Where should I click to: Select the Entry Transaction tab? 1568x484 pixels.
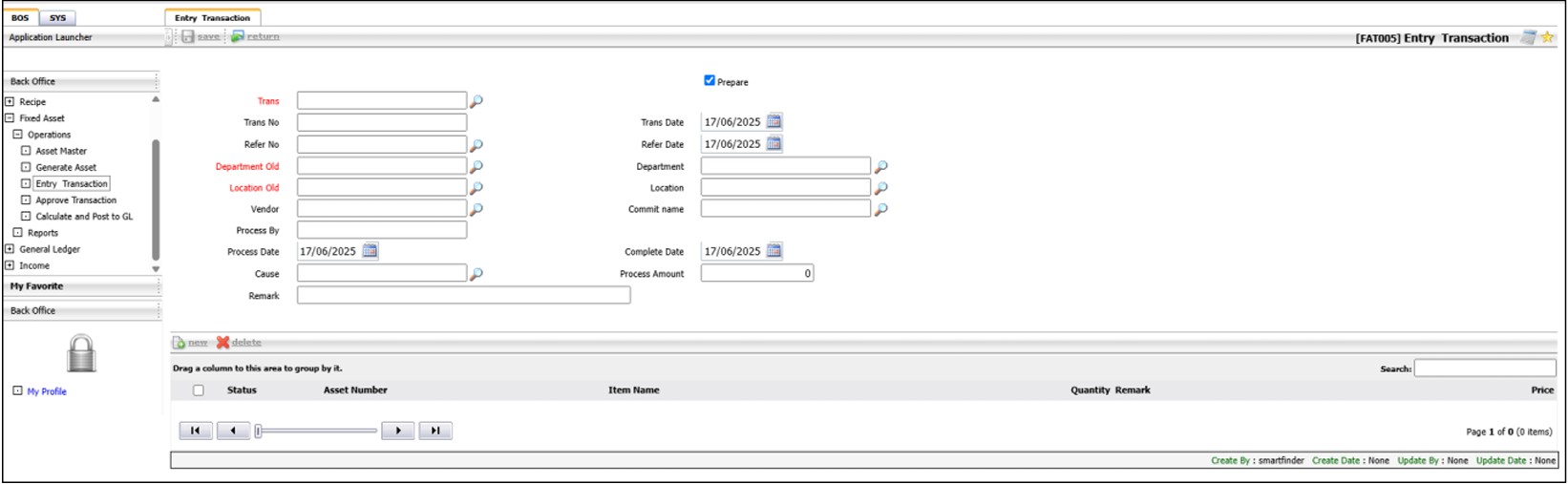(x=212, y=18)
